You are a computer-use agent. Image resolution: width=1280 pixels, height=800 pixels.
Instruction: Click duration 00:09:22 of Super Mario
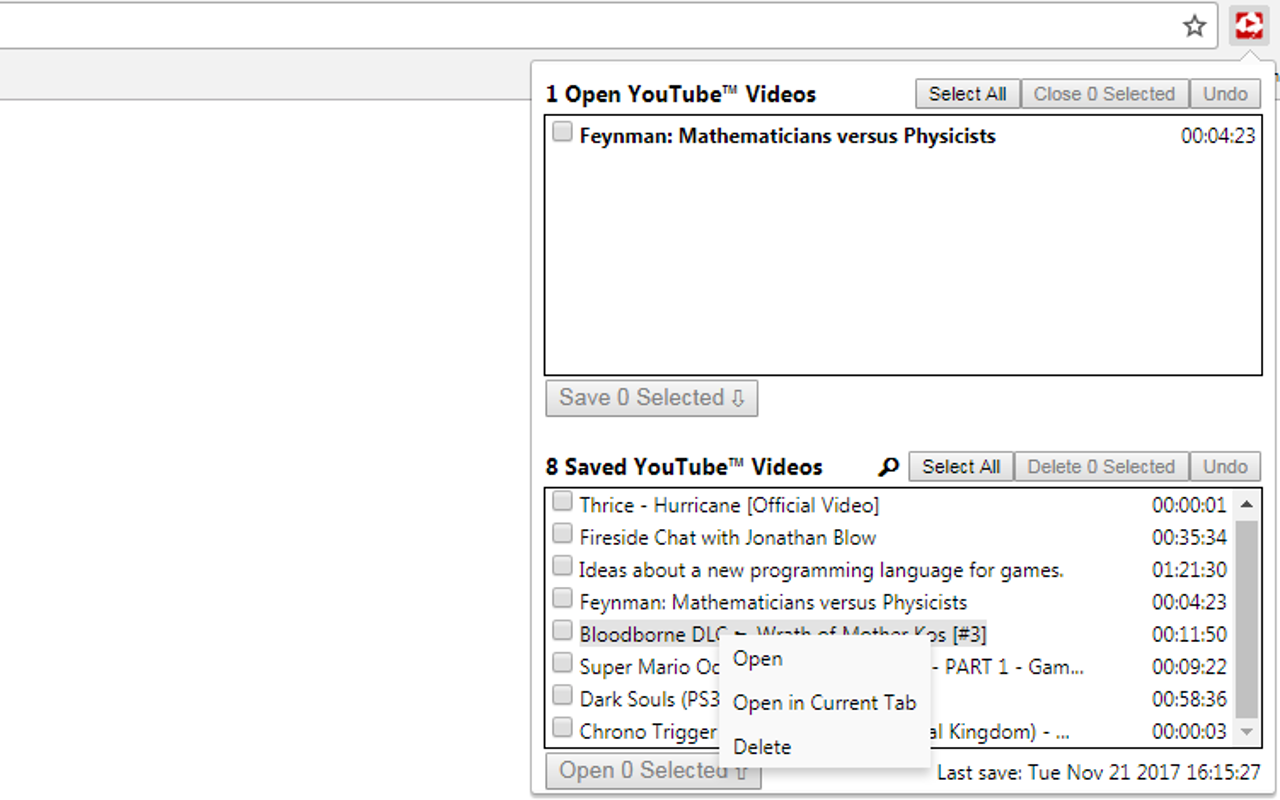point(1189,666)
